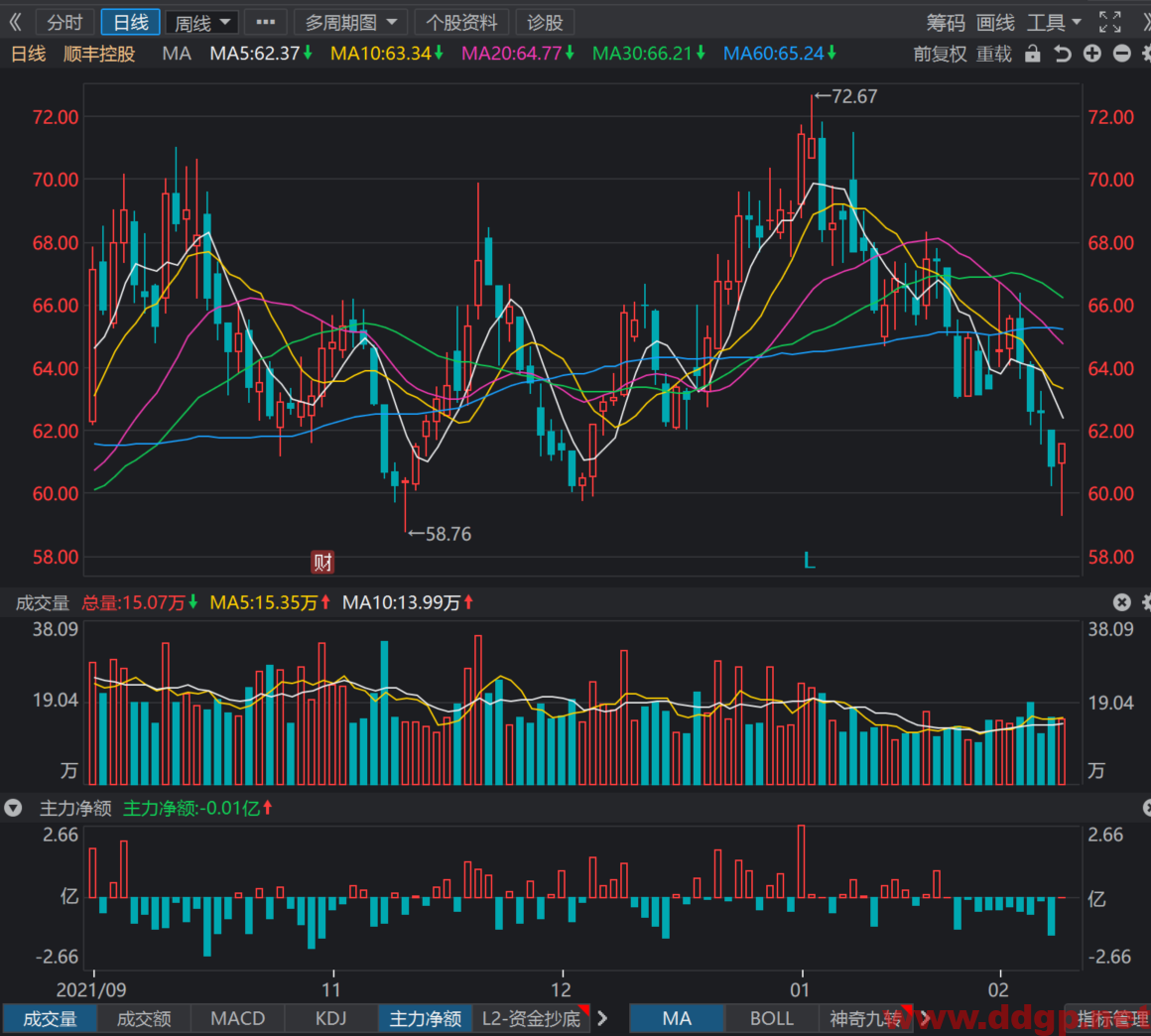This screenshot has height=1036, width=1151.
Task: Select the MACD indicator tab
Action: 238,1018
